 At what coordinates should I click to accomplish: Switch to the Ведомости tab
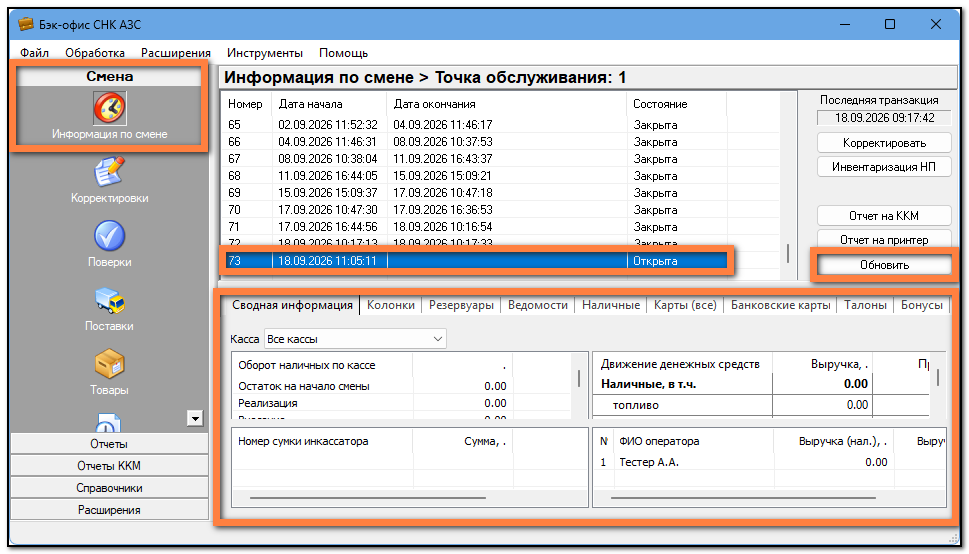pyautogui.click(x=538, y=305)
